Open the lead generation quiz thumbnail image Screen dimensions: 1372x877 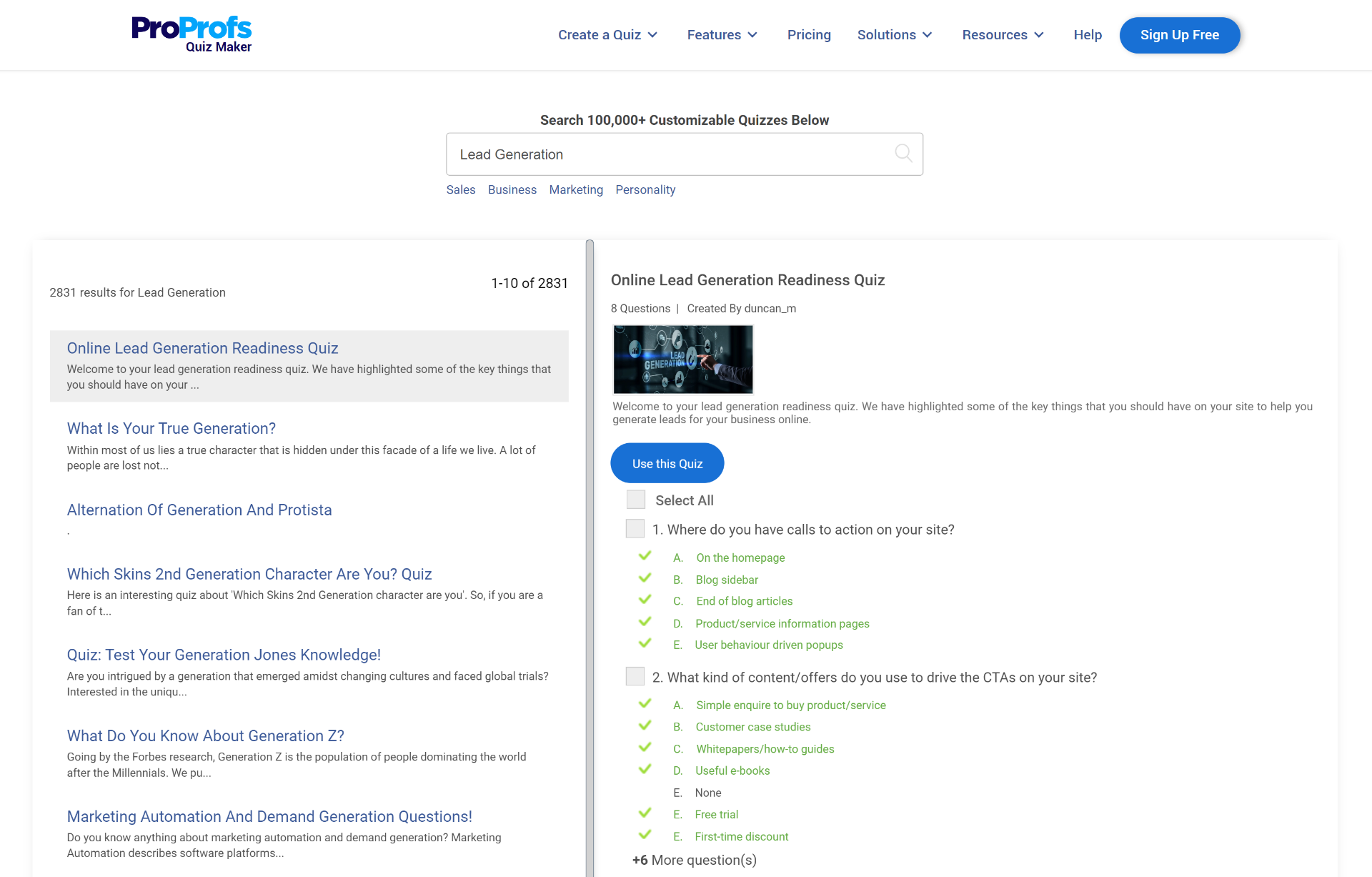tap(683, 360)
